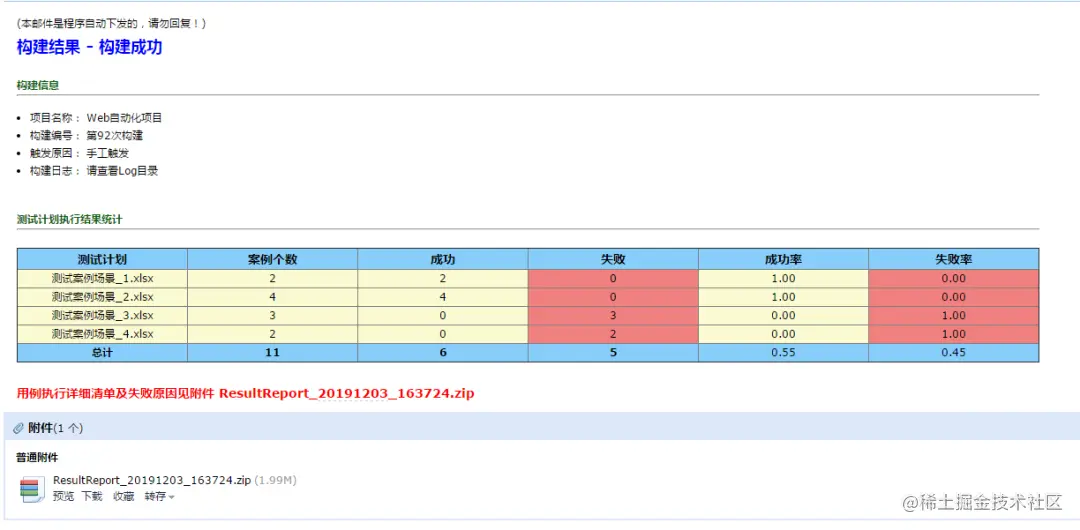Click the 失败 column header
The height and width of the screenshot is (530, 1080).
pyautogui.click(x=613, y=259)
